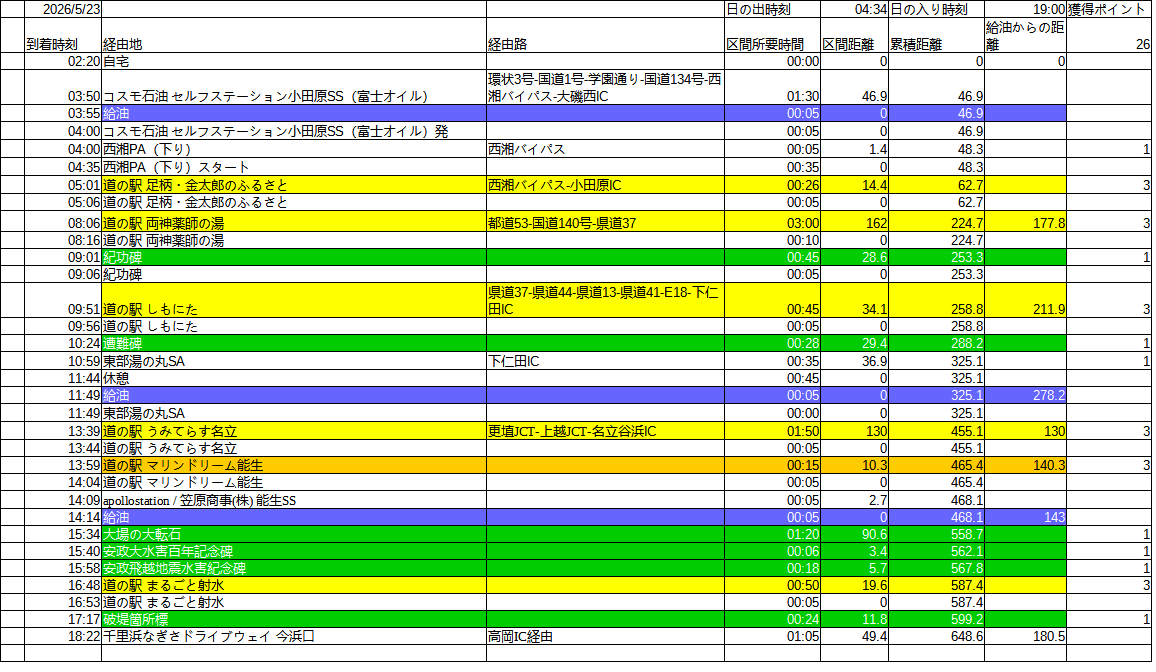Click the 日の出時刻 header cell
Viewport: 1156px width, 672px height.
[x=772, y=9]
